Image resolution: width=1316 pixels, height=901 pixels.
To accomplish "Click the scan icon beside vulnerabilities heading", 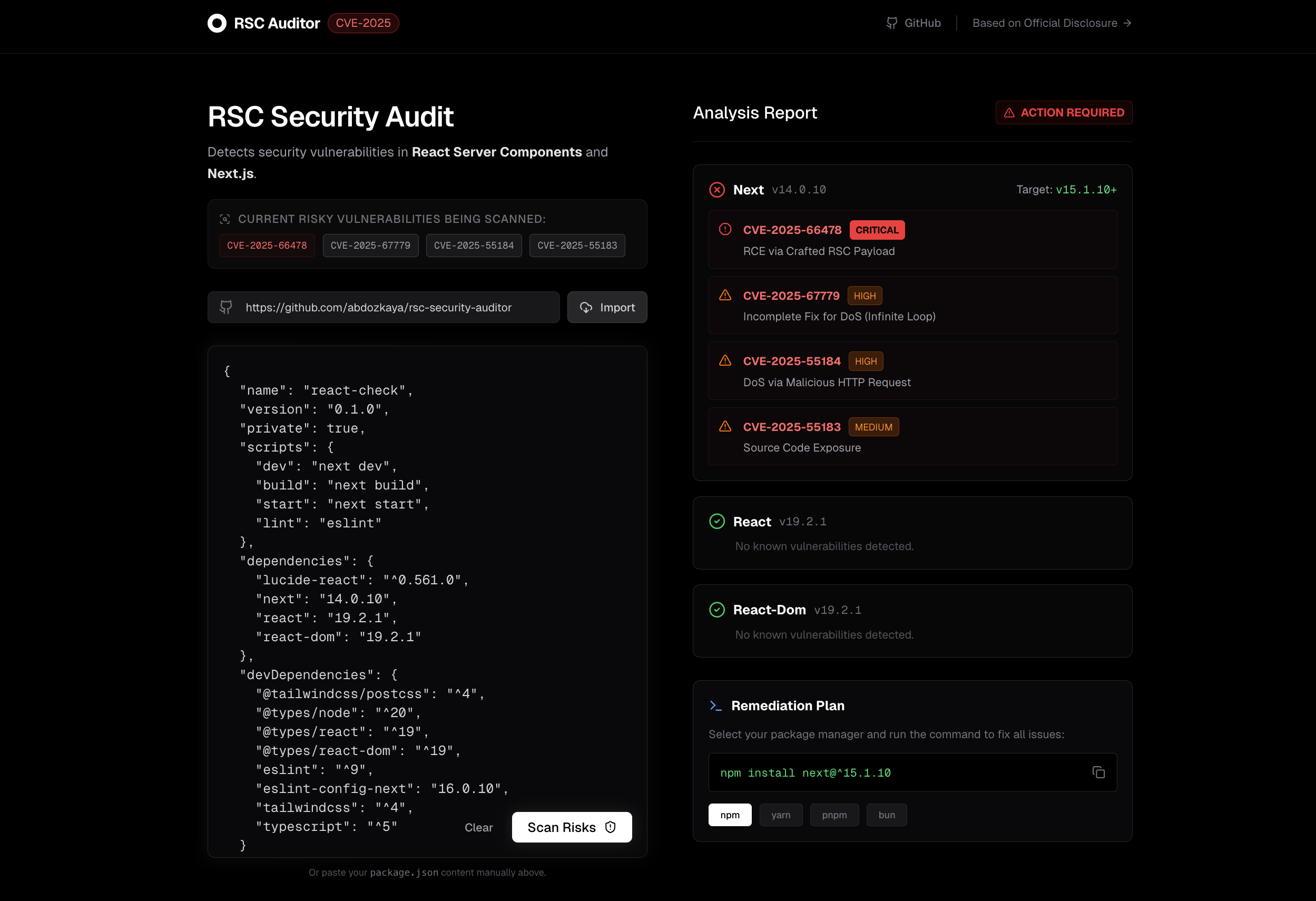I will (x=225, y=219).
